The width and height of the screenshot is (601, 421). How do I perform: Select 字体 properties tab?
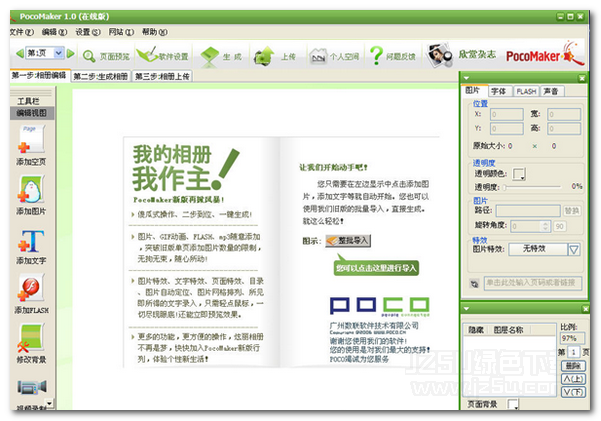point(500,91)
